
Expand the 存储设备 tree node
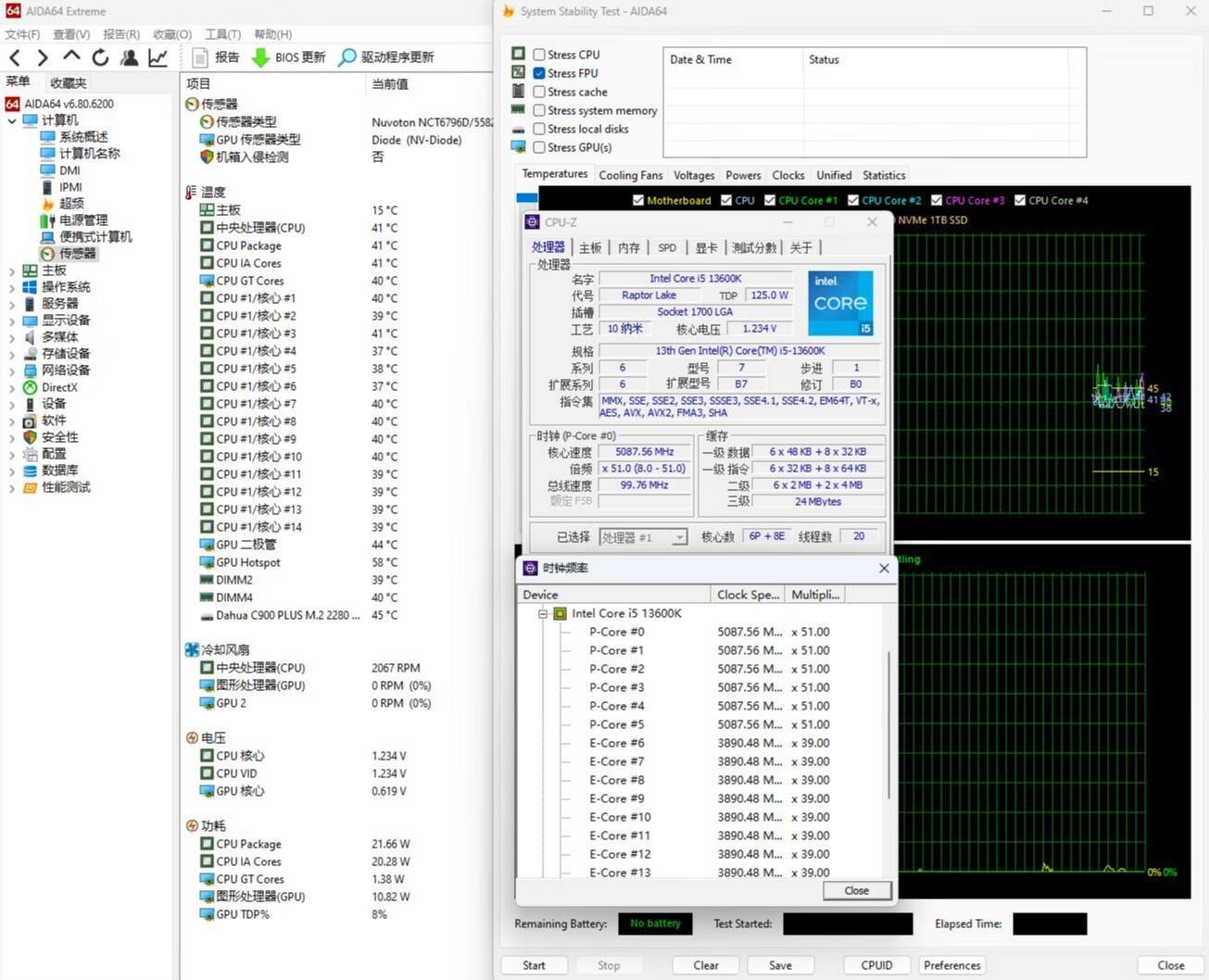pyautogui.click(x=12, y=354)
